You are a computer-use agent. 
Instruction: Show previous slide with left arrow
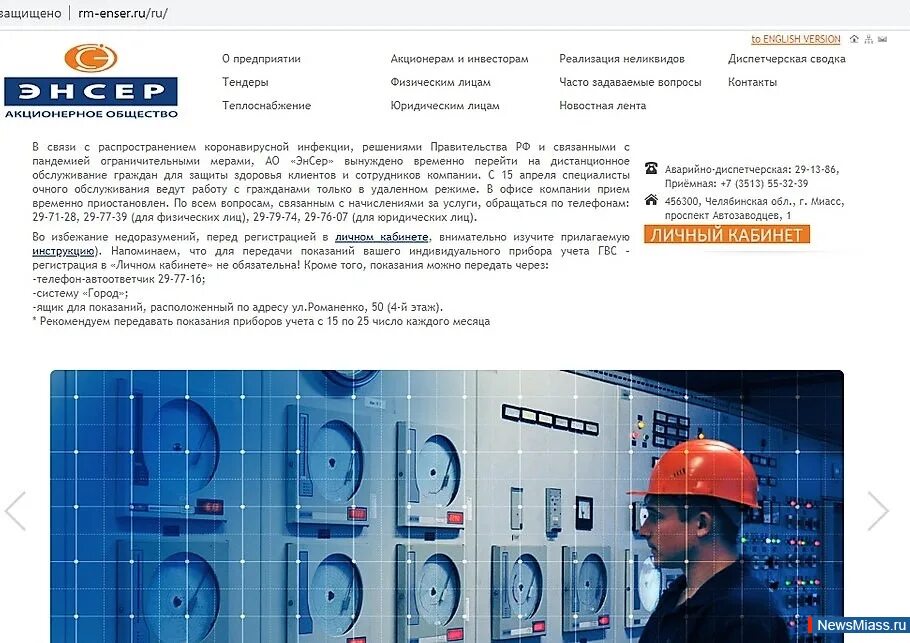tap(16, 511)
